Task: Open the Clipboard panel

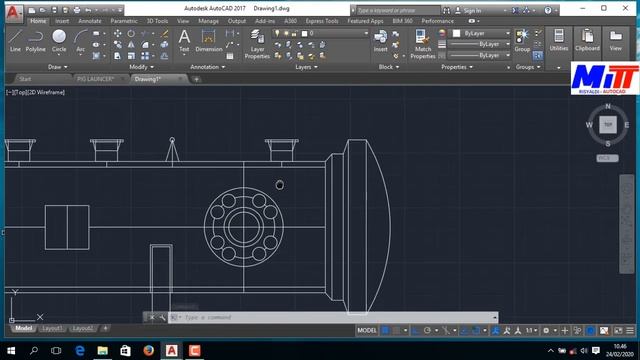Action: [587, 40]
